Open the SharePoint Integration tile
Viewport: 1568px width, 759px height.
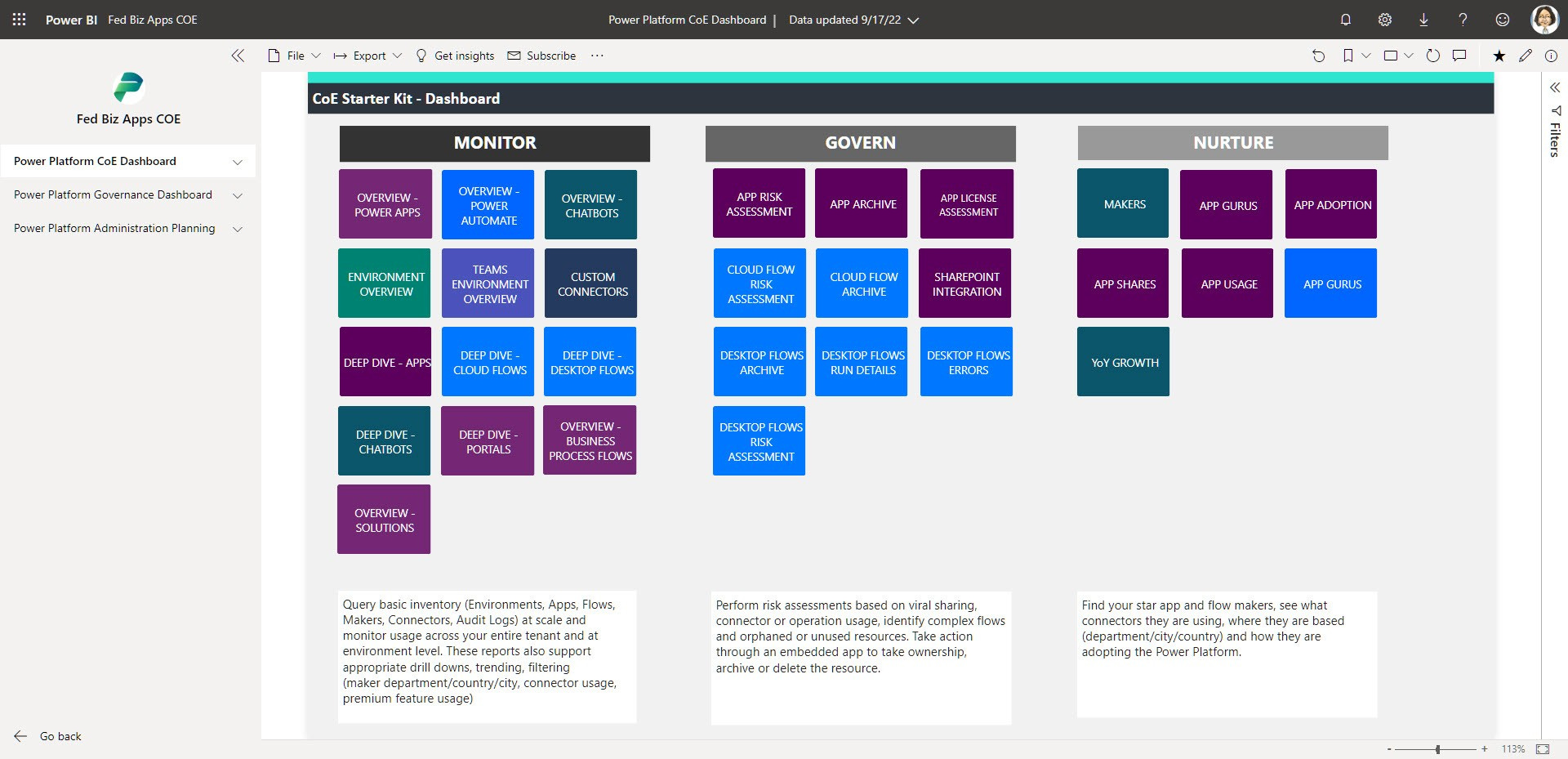(966, 284)
